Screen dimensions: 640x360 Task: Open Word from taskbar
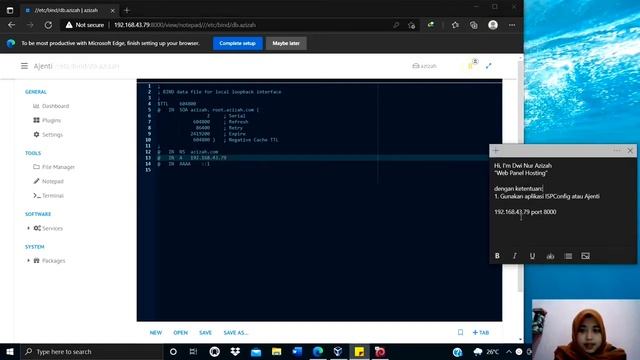297,351
